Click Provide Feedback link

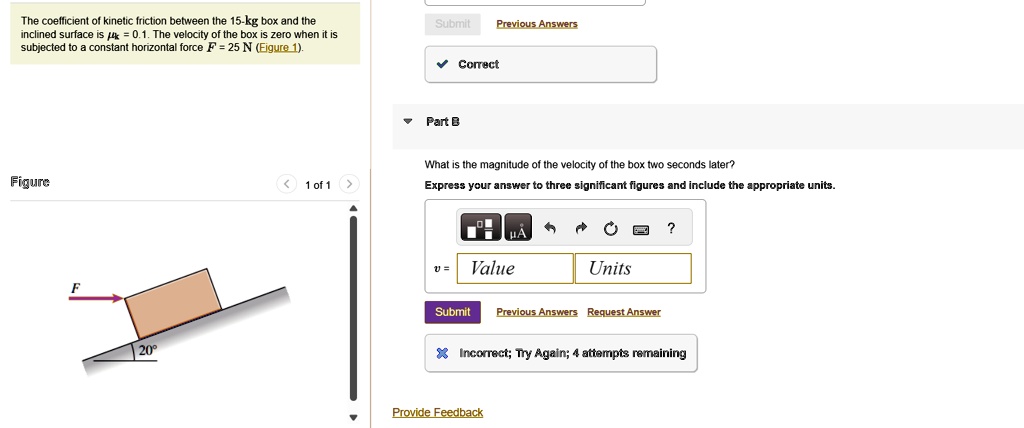438,412
